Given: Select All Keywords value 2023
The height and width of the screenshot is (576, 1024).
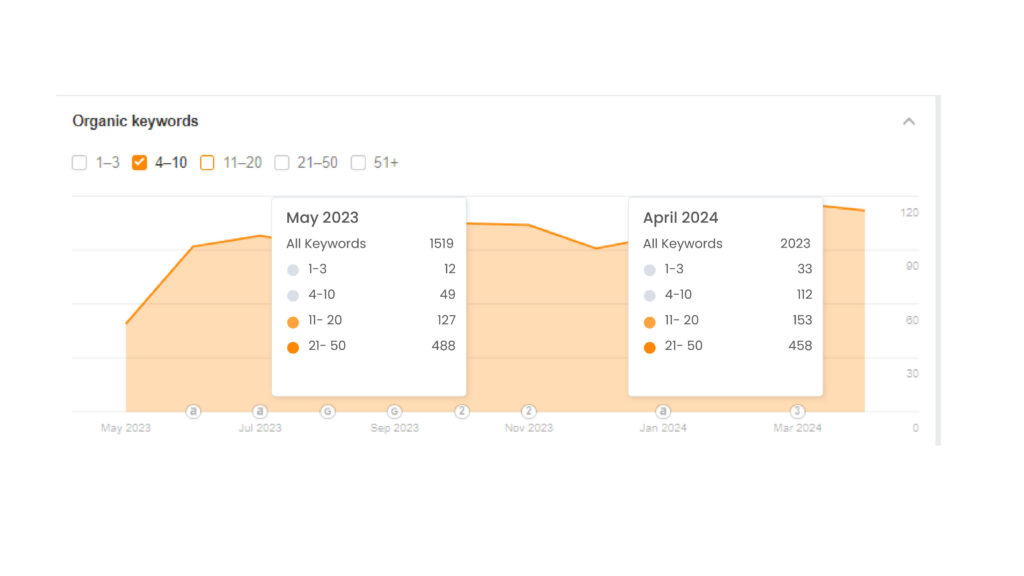Looking at the screenshot, I should coord(795,244).
